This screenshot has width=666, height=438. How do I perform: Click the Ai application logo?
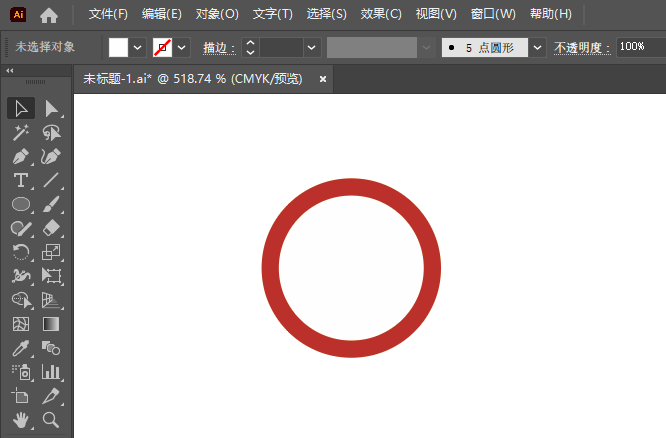point(18,14)
